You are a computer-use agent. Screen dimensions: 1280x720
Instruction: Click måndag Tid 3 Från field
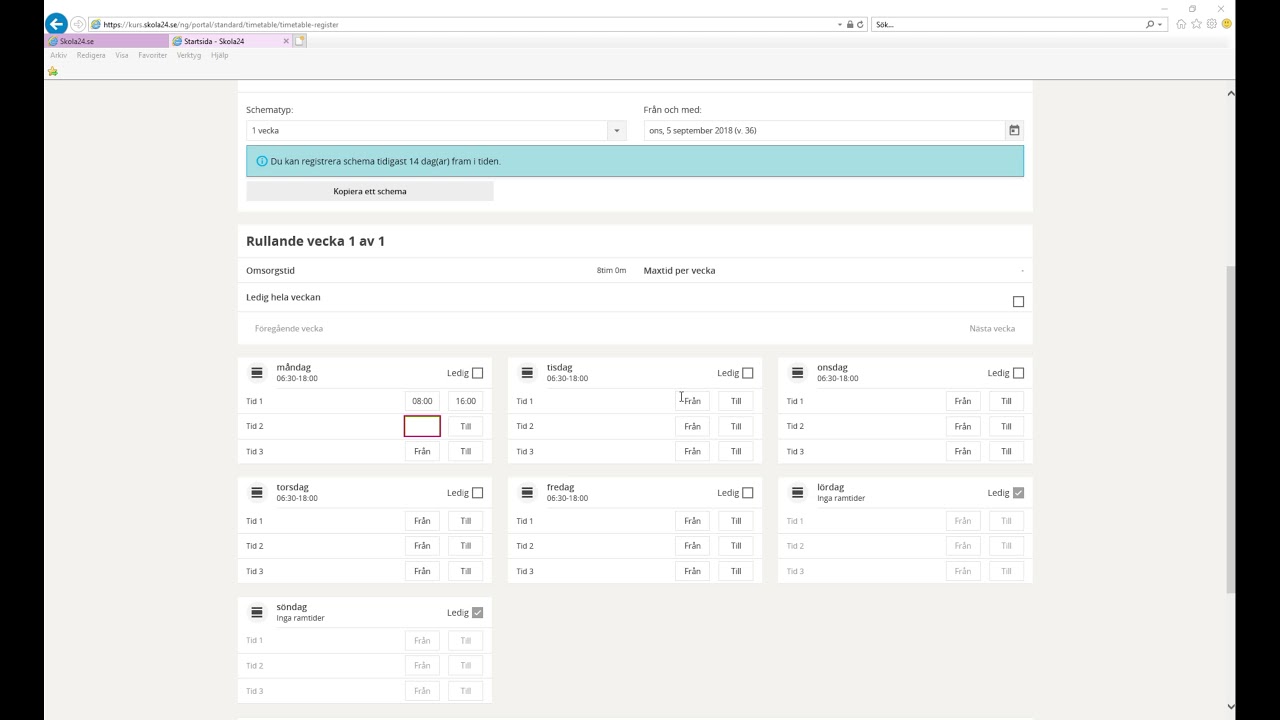click(422, 451)
